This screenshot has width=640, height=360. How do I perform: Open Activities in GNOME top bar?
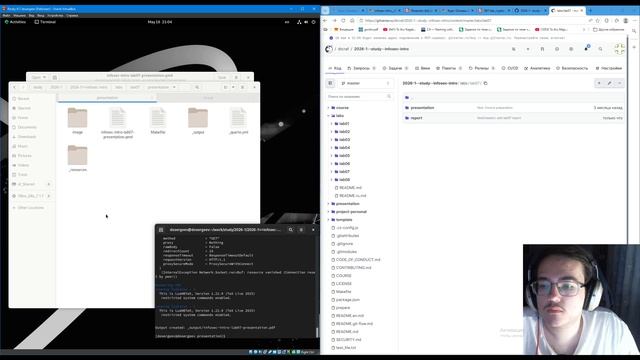[15, 22]
